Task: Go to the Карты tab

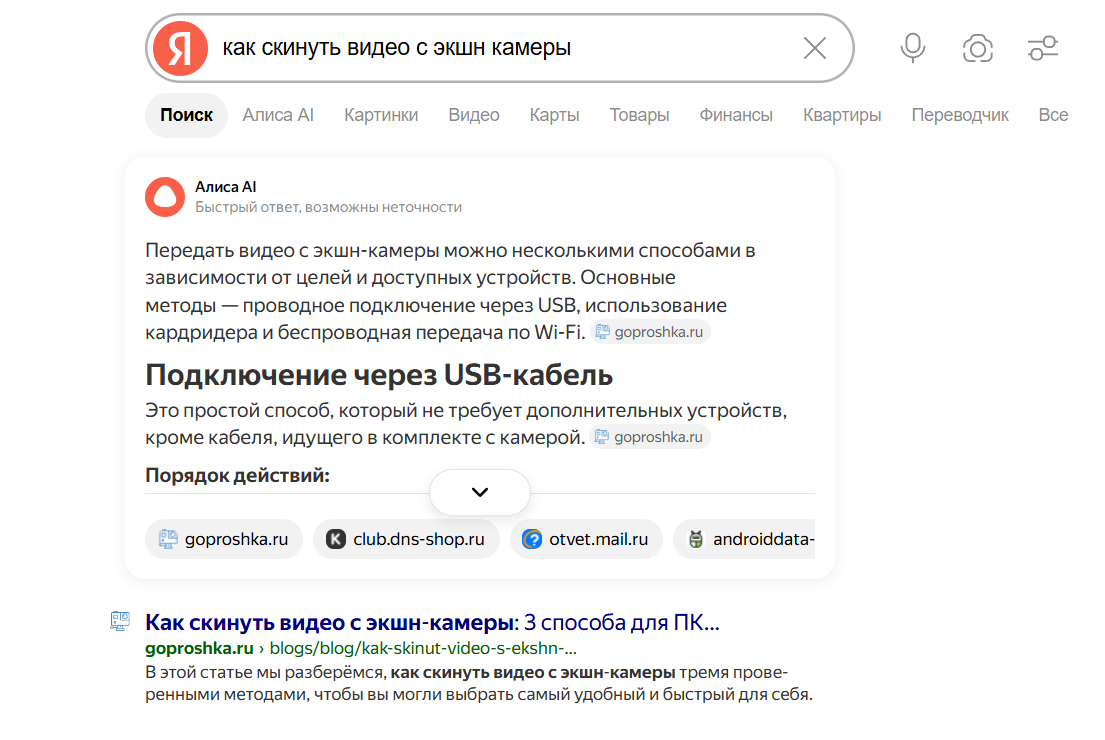Action: 554,115
